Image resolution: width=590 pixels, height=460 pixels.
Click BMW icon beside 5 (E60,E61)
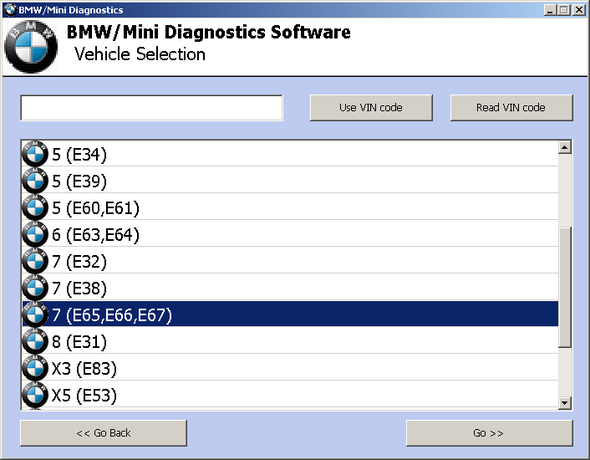pyautogui.click(x=35, y=207)
